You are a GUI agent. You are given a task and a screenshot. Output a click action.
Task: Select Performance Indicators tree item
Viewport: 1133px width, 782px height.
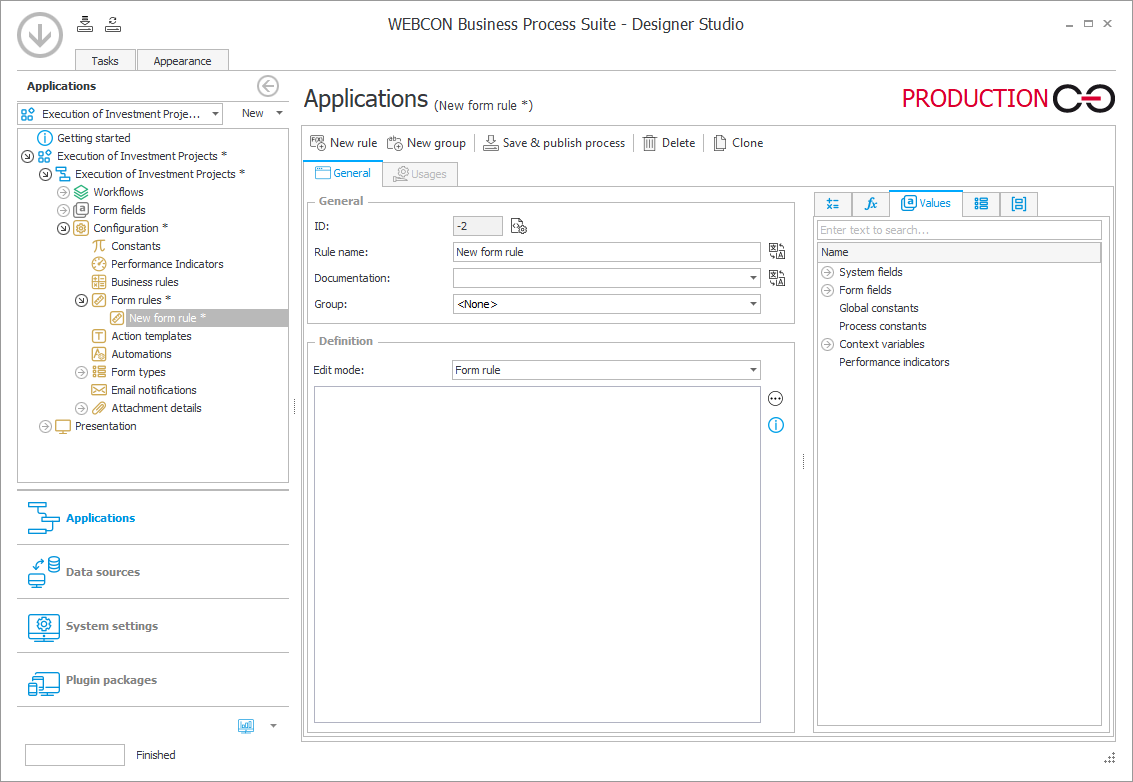167,264
